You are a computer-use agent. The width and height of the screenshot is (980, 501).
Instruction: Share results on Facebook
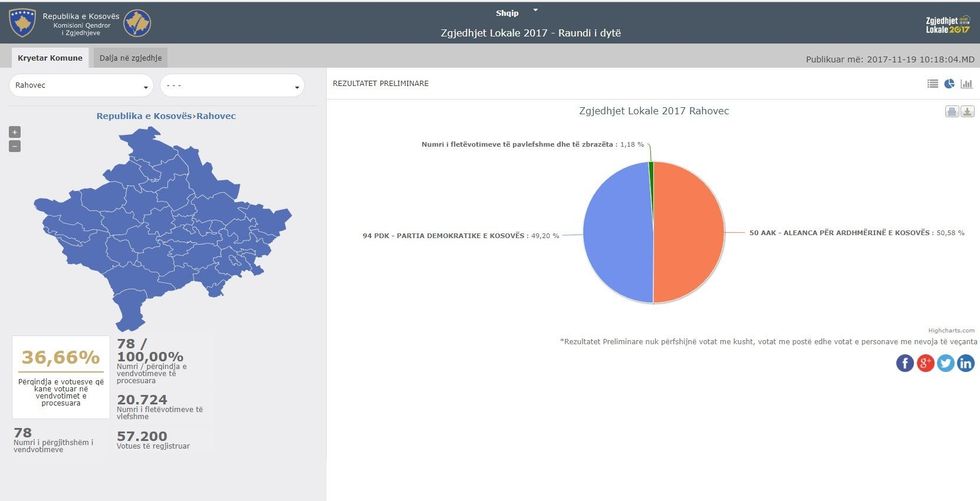point(905,363)
